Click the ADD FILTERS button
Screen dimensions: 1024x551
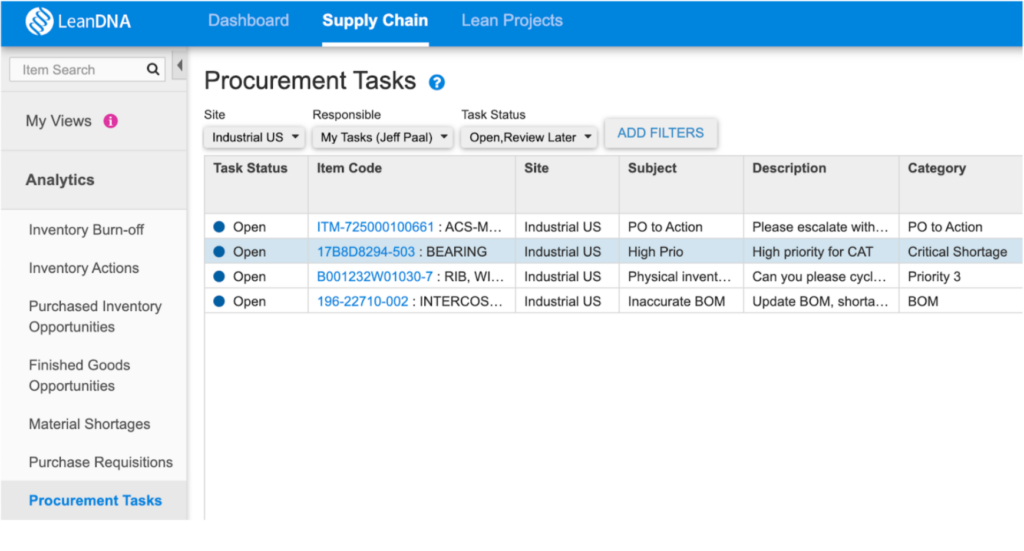click(x=660, y=133)
